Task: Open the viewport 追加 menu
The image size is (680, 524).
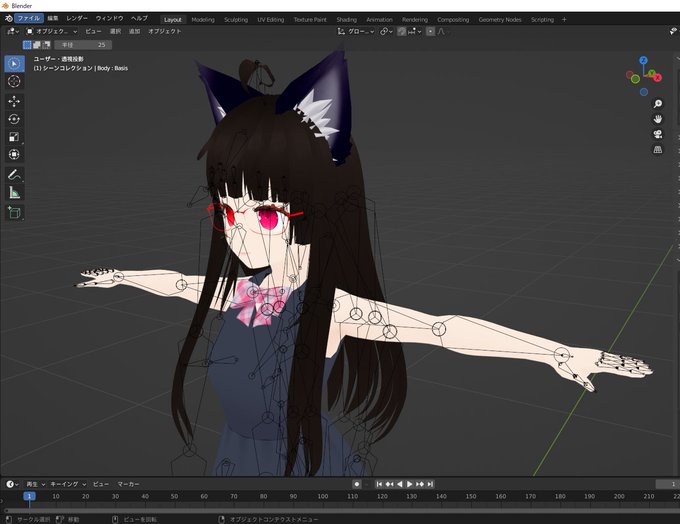Action: pos(134,31)
